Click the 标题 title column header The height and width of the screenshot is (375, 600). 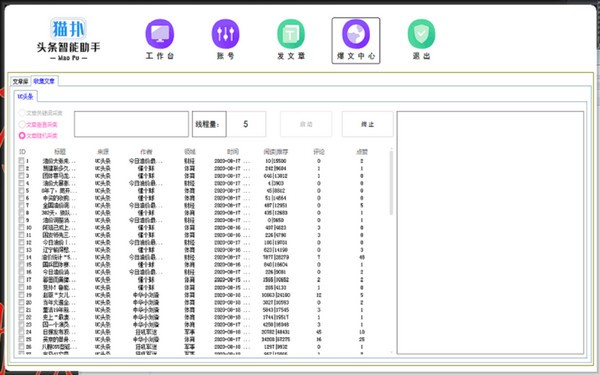(x=60, y=152)
